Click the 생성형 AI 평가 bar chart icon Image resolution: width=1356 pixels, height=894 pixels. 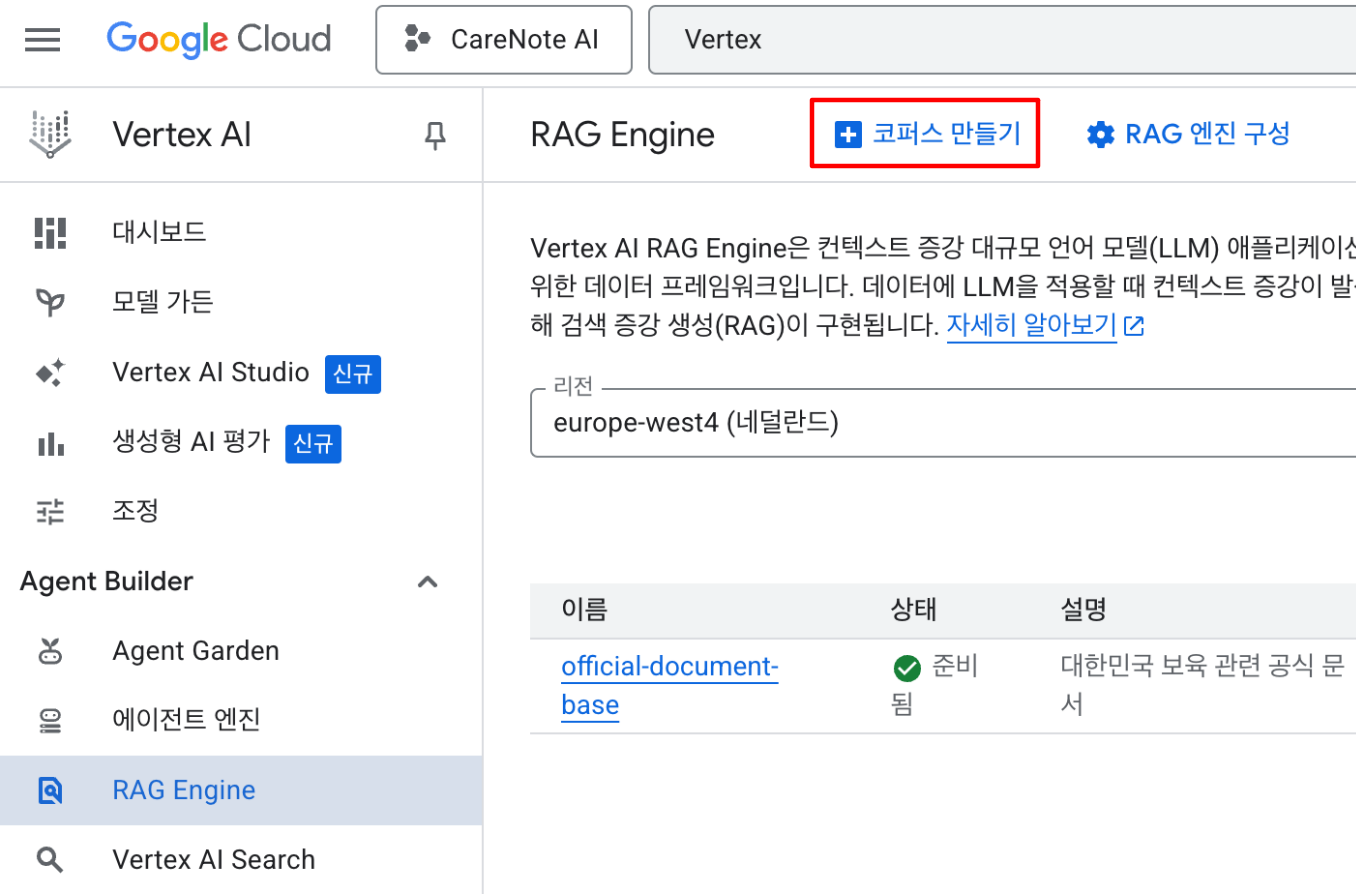coord(50,443)
